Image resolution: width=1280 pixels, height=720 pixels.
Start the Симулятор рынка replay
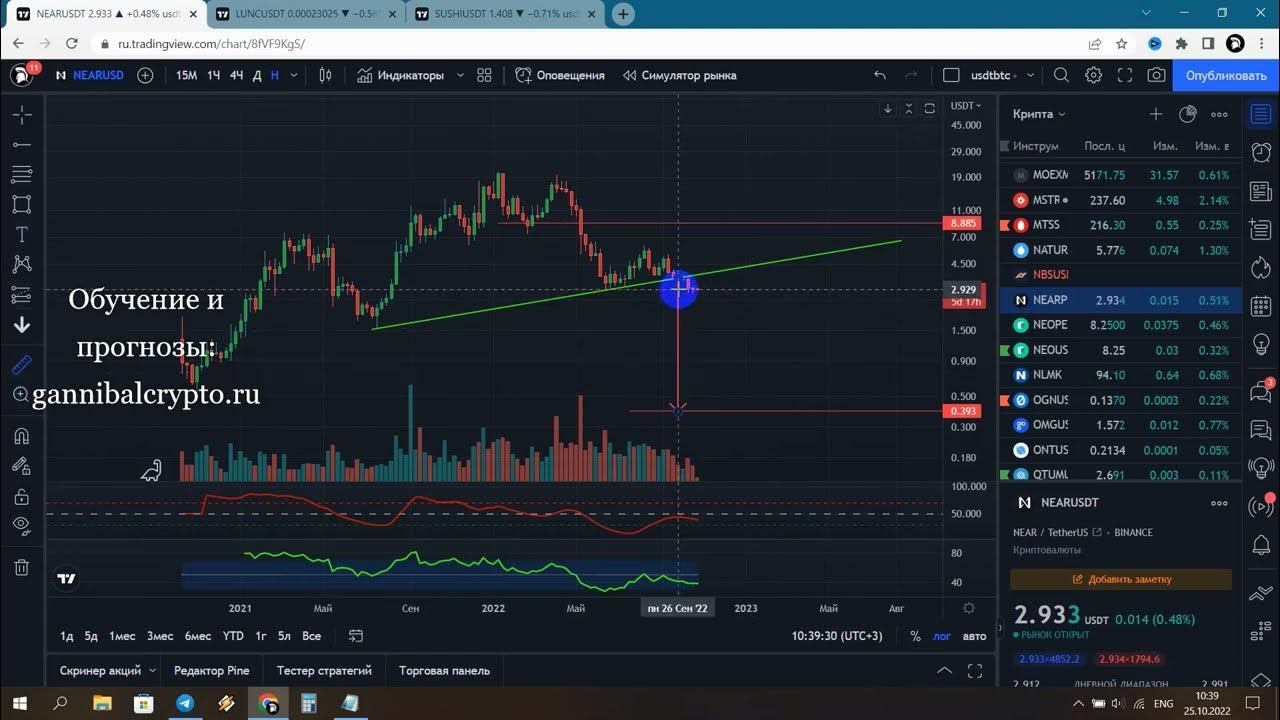pos(679,75)
